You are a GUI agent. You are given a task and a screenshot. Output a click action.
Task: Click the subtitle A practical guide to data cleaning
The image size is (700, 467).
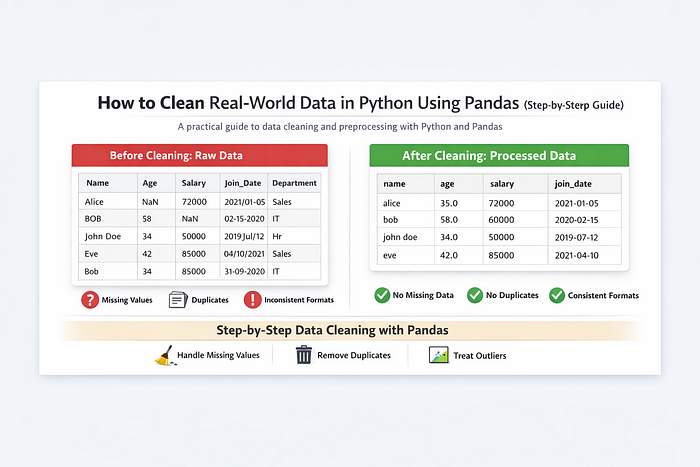340,127
